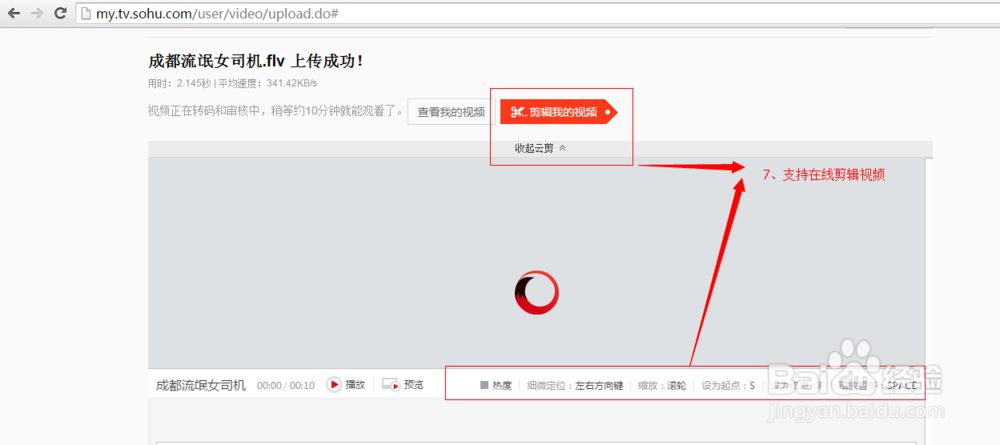
Task: Select upload stats 用时：2.145秒
Action: click(179, 83)
